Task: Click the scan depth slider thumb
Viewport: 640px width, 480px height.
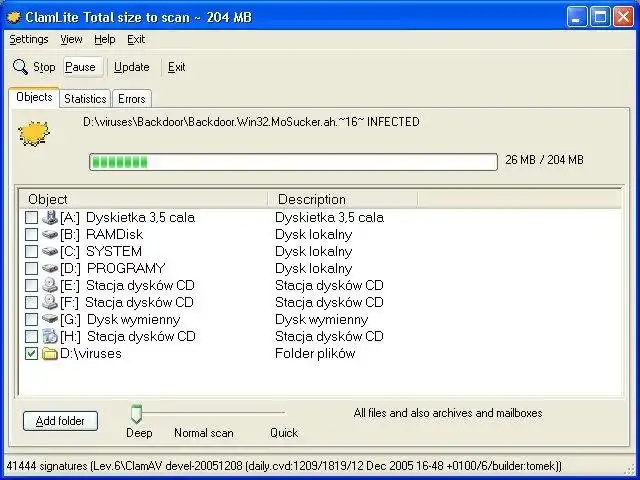Action: coord(136,414)
